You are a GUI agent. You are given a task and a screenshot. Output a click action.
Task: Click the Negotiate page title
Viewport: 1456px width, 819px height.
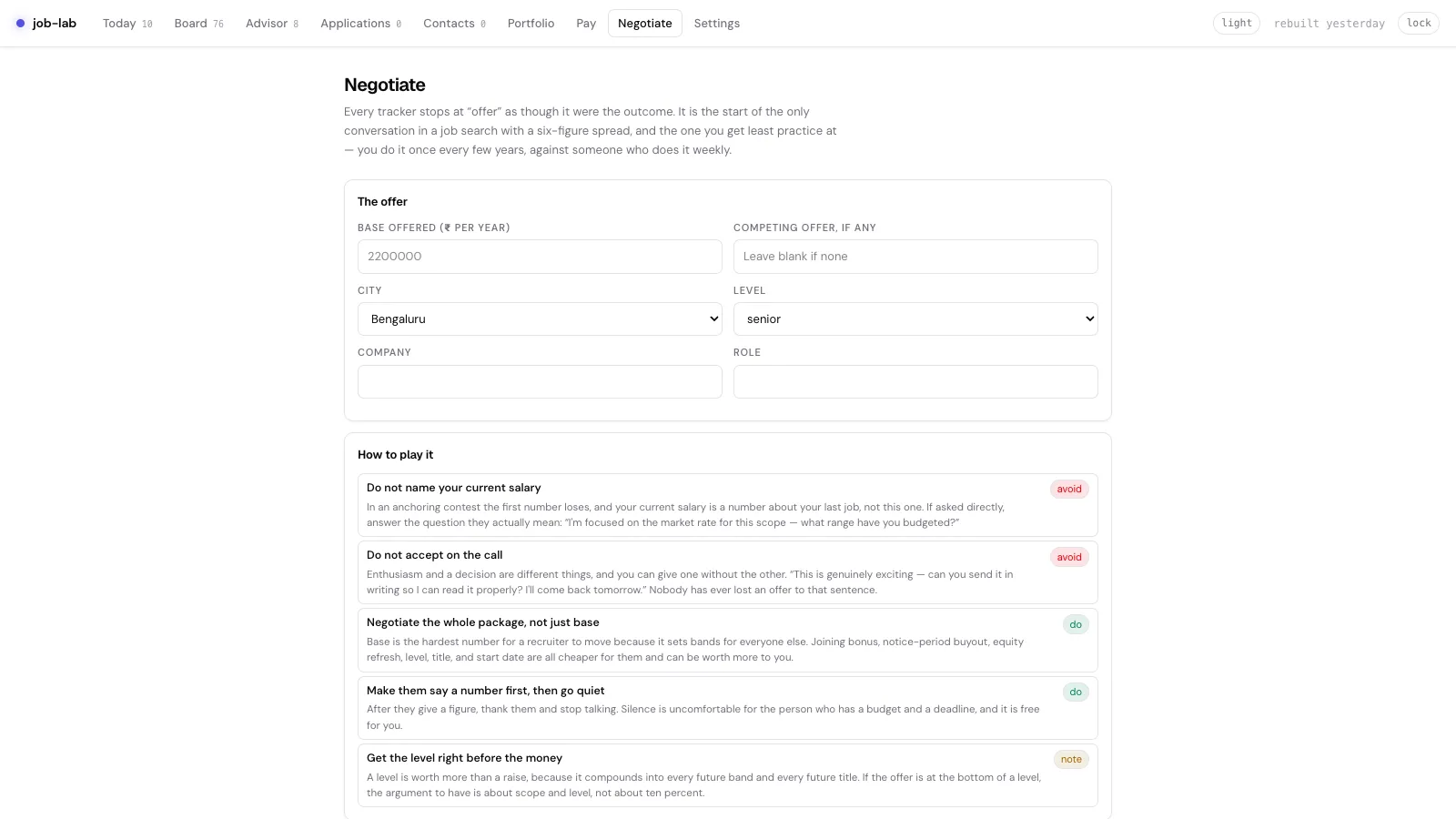[x=384, y=85]
